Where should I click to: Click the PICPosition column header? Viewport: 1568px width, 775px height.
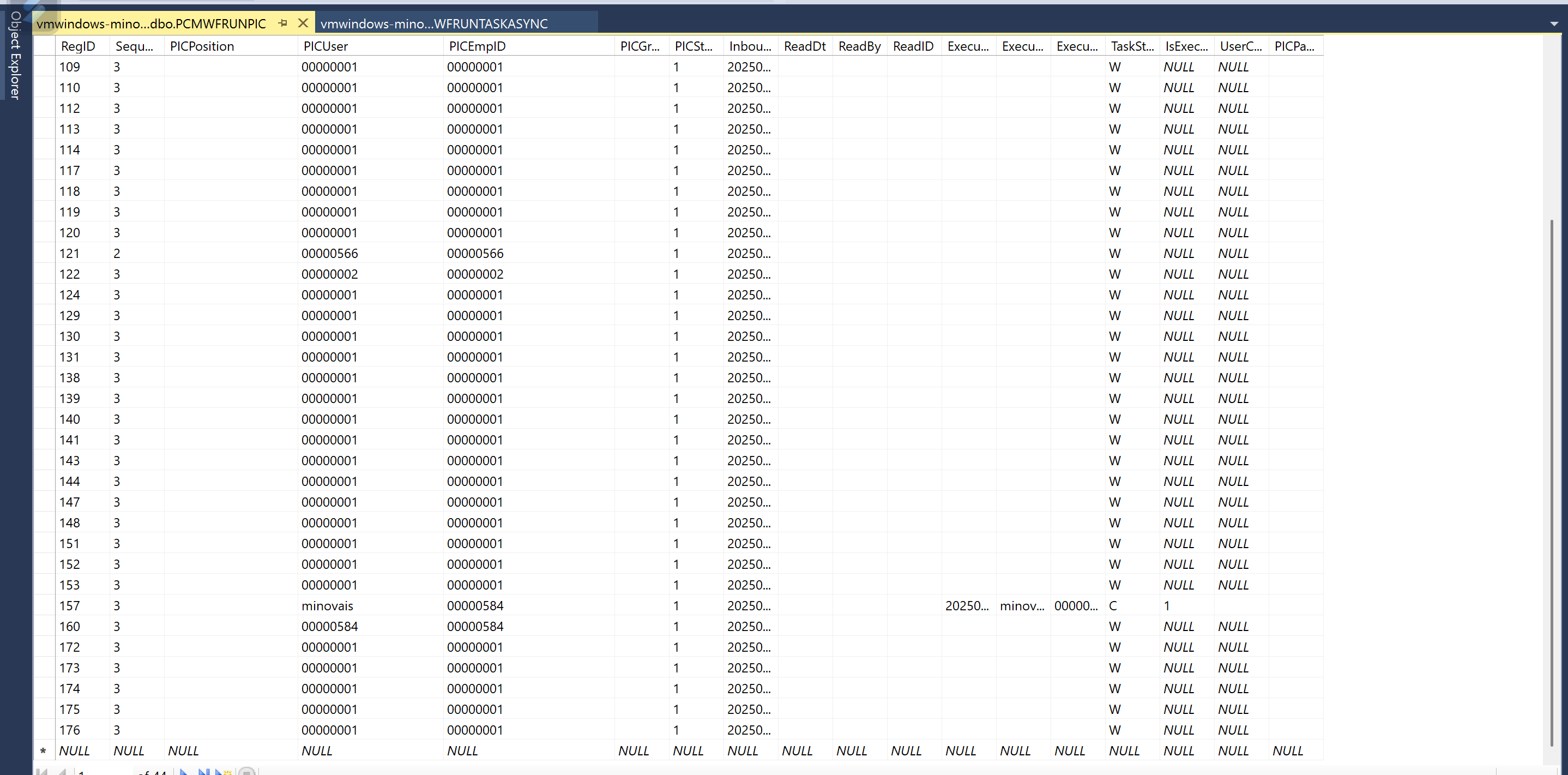[x=231, y=46]
